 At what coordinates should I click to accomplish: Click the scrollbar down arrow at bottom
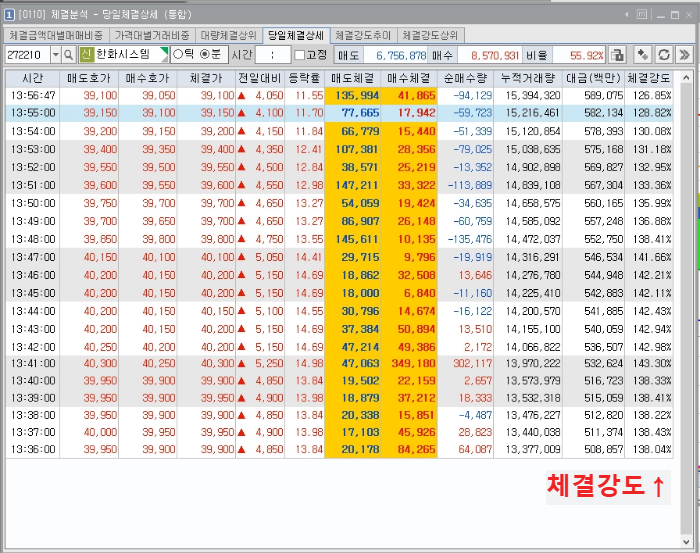pos(686,542)
